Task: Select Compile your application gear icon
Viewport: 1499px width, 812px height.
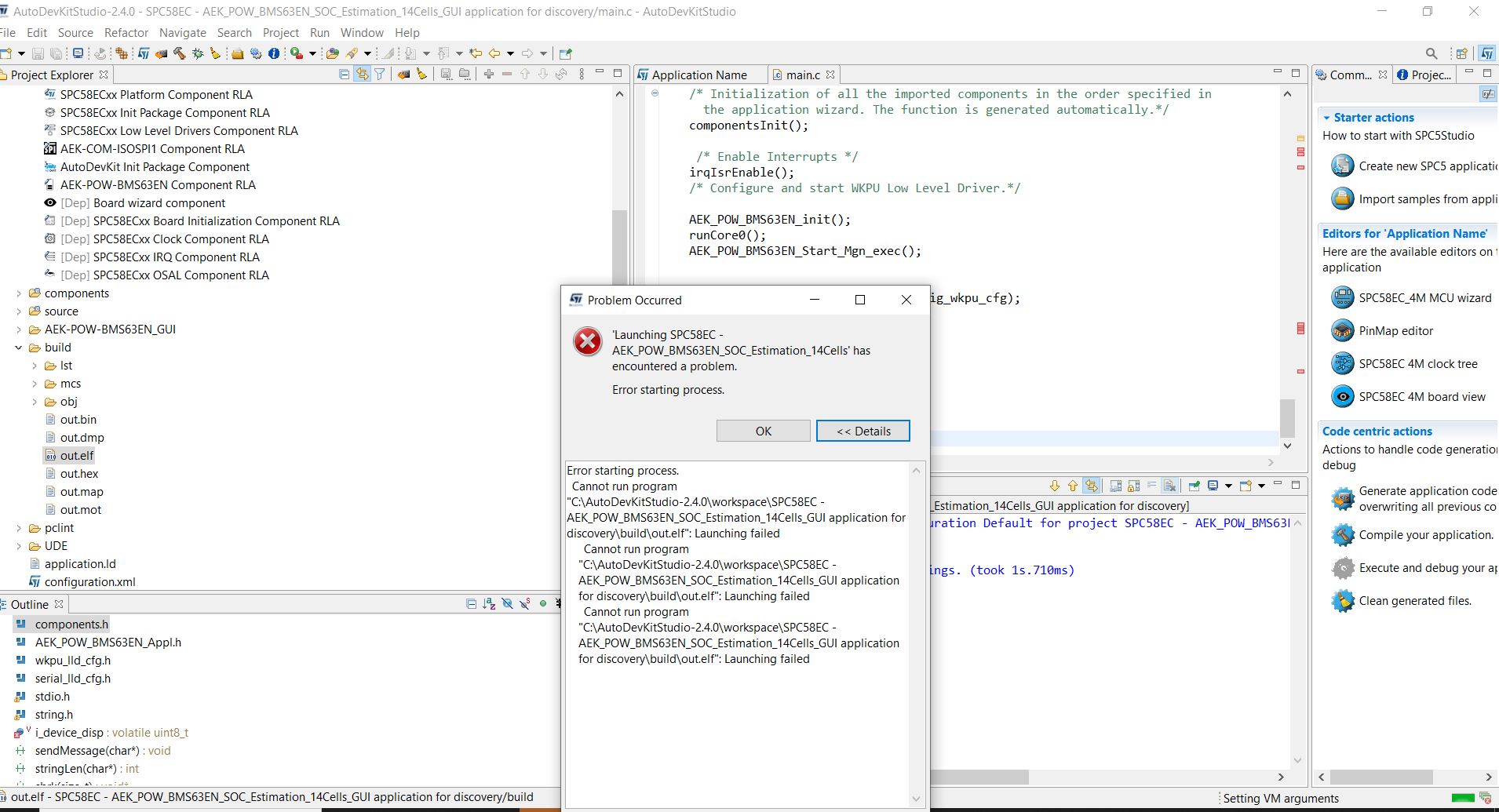Action: 1343,534
